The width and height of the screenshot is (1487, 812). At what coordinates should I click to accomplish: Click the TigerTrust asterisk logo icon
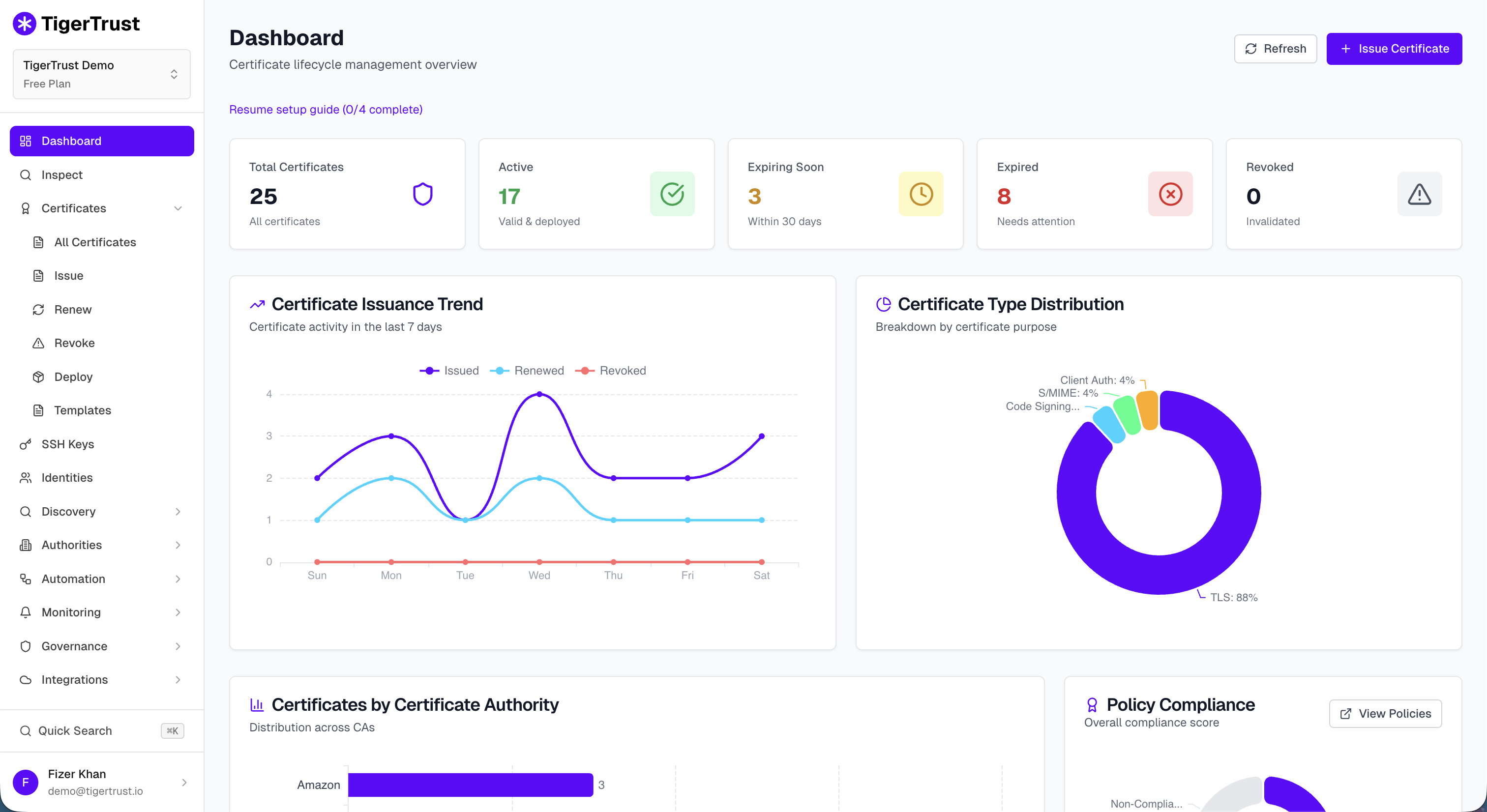point(24,24)
